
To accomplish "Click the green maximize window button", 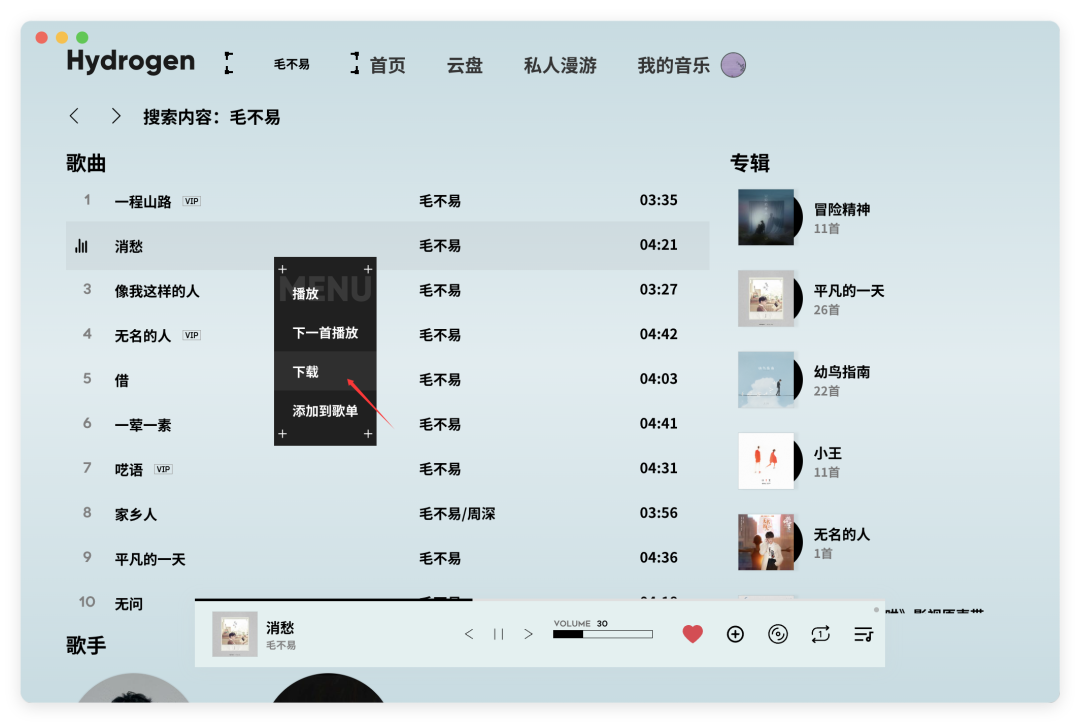I will (x=82, y=37).
